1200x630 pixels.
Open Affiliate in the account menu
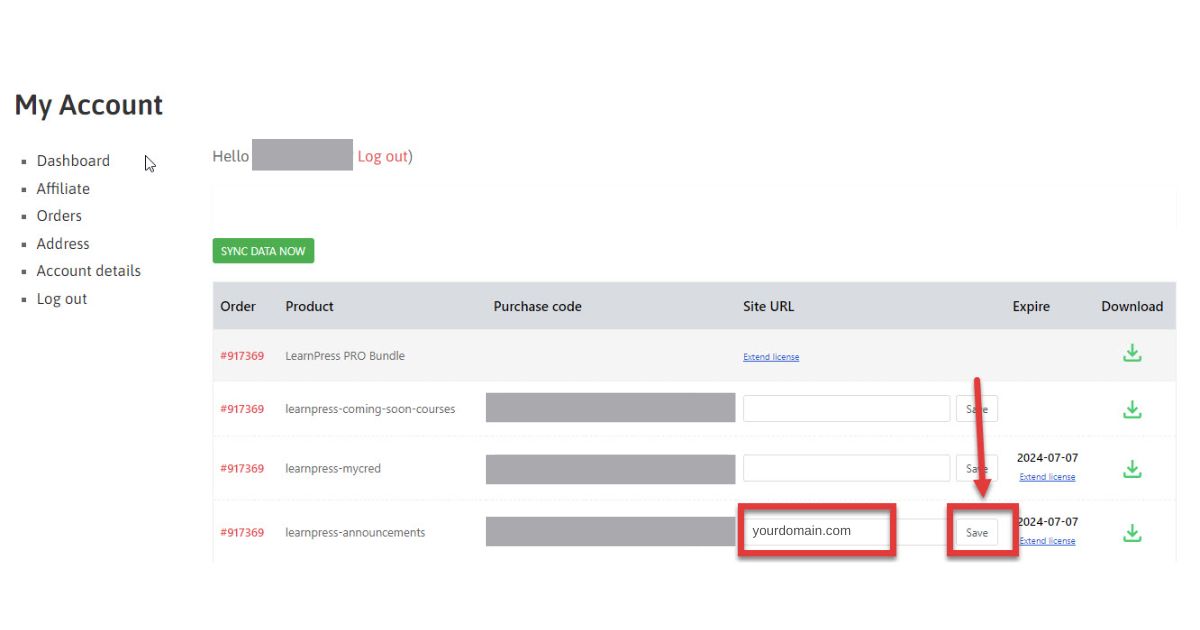pyautogui.click(x=63, y=188)
